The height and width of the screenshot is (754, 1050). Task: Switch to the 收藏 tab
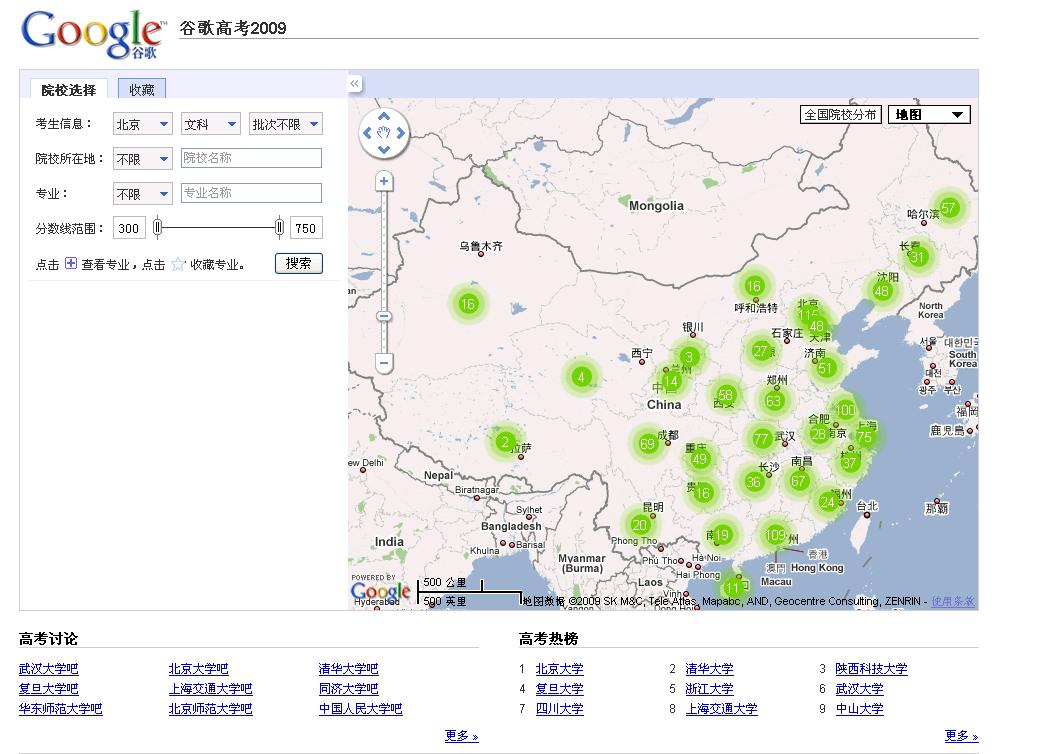point(142,90)
